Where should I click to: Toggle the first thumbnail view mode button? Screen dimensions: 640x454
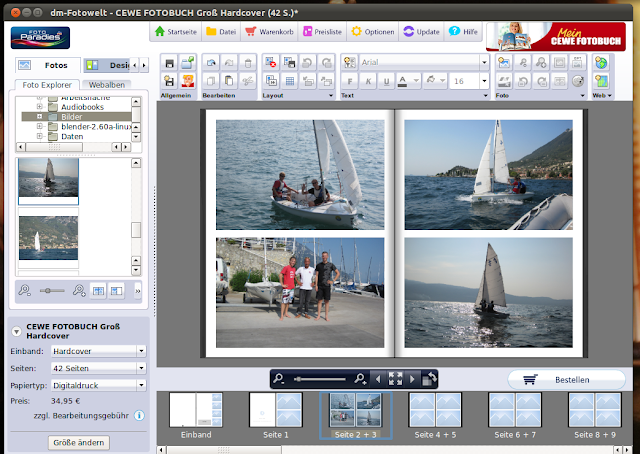pos(98,291)
